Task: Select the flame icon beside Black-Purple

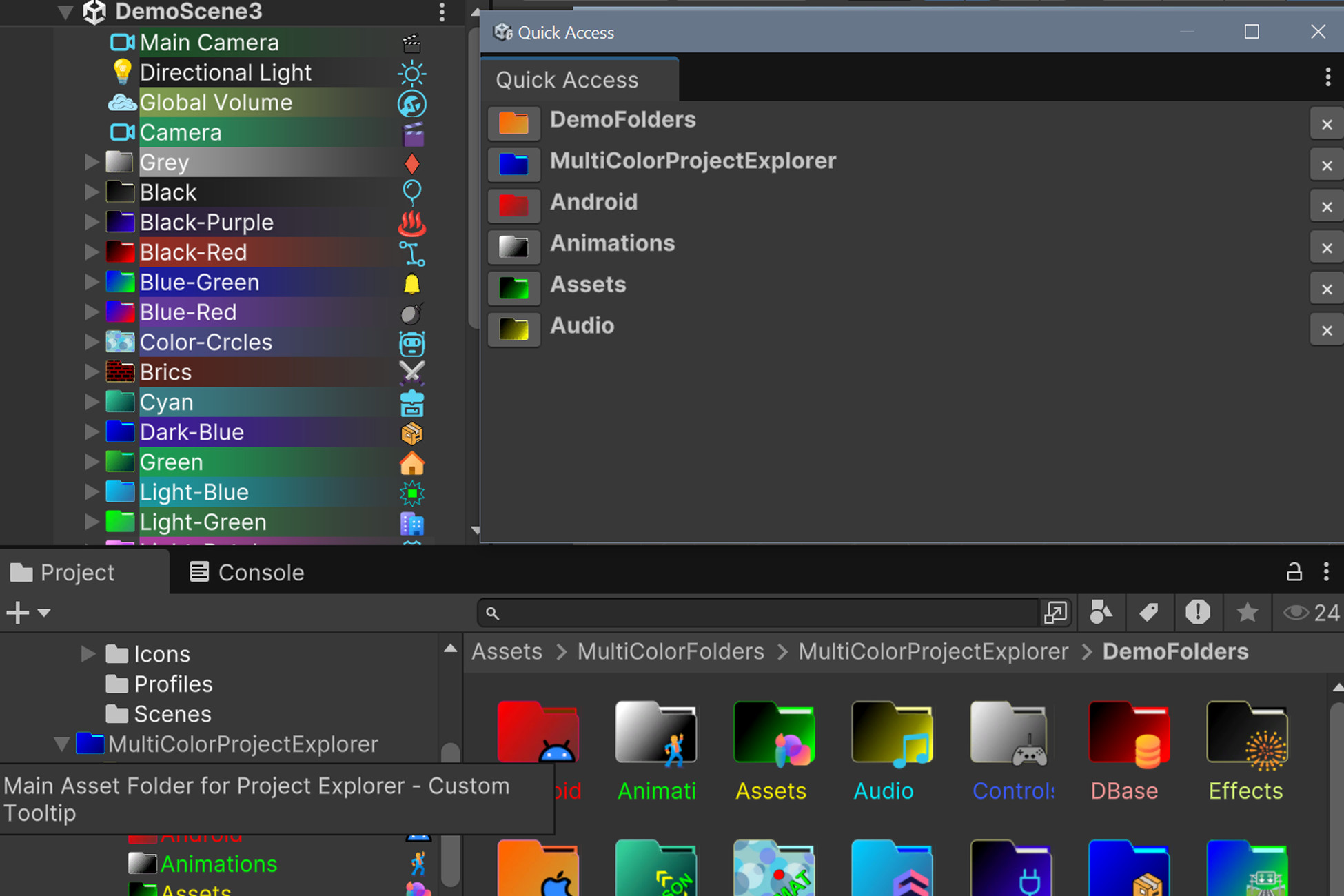Action: [x=412, y=223]
